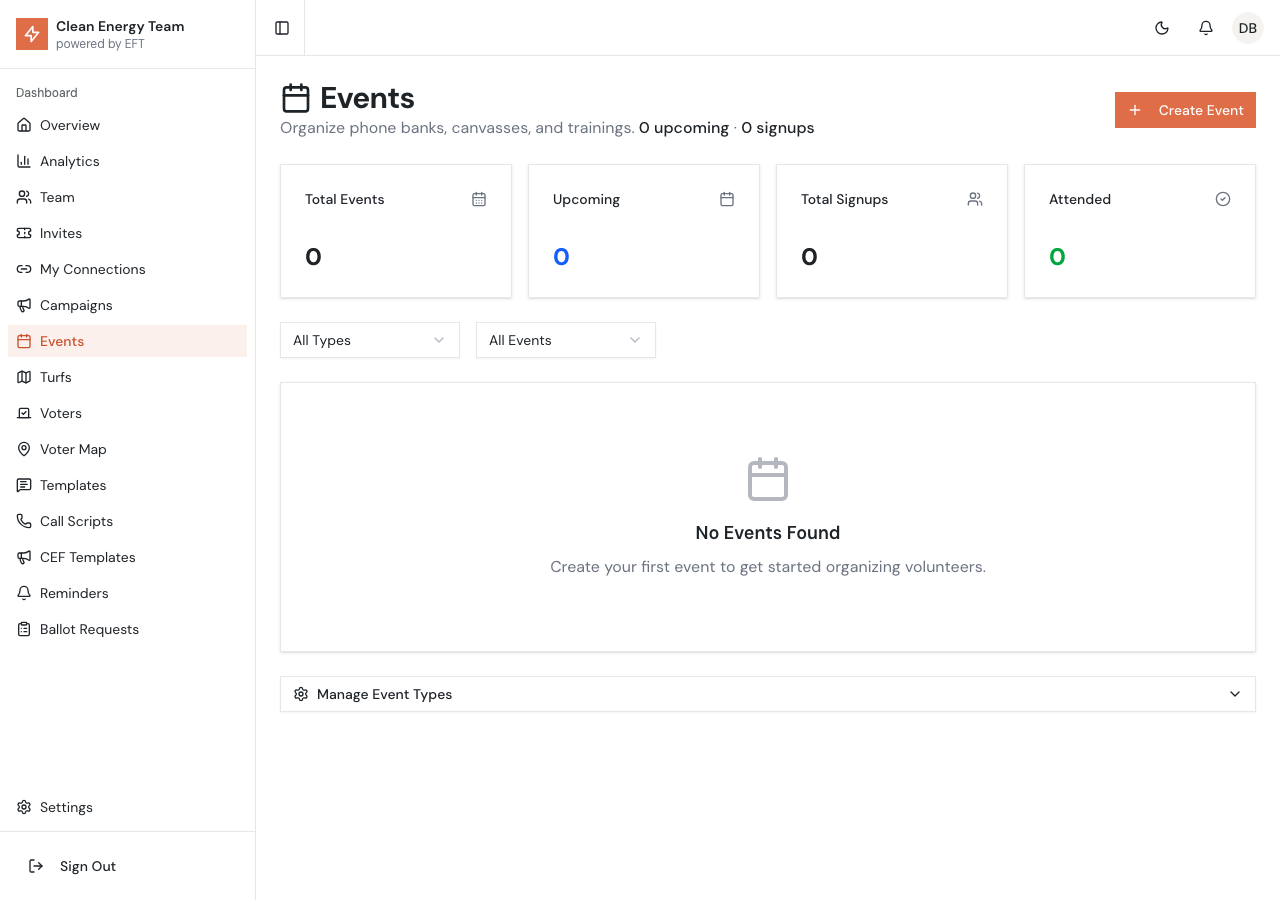Switch to dark mode moon icon

(1162, 28)
